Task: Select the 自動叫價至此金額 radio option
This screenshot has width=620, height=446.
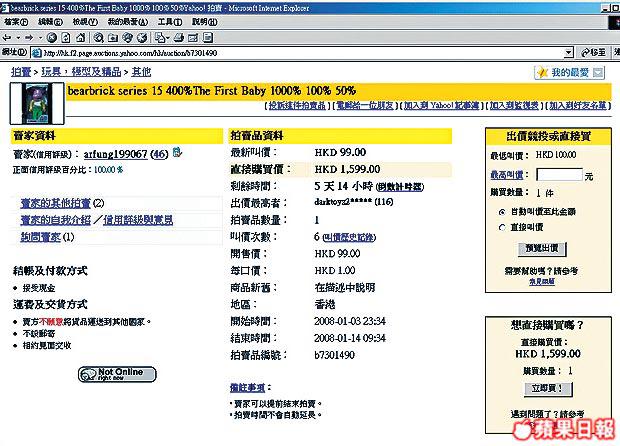Action: pyautogui.click(x=502, y=212)
